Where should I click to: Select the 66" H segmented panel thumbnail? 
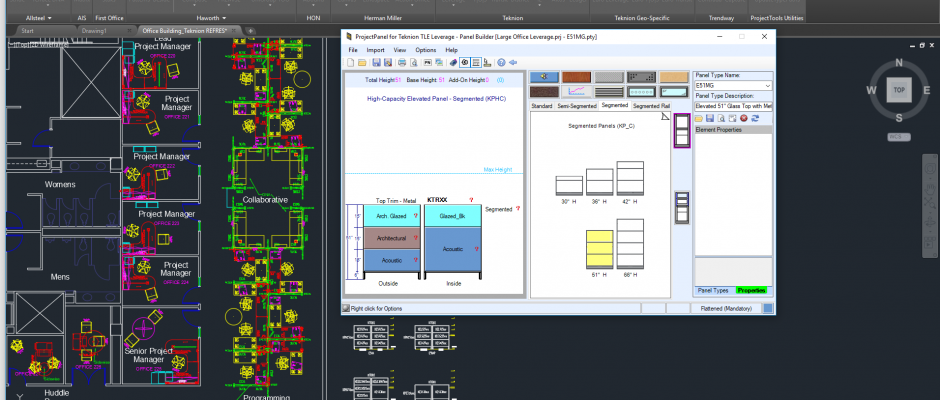click(630, 243)
